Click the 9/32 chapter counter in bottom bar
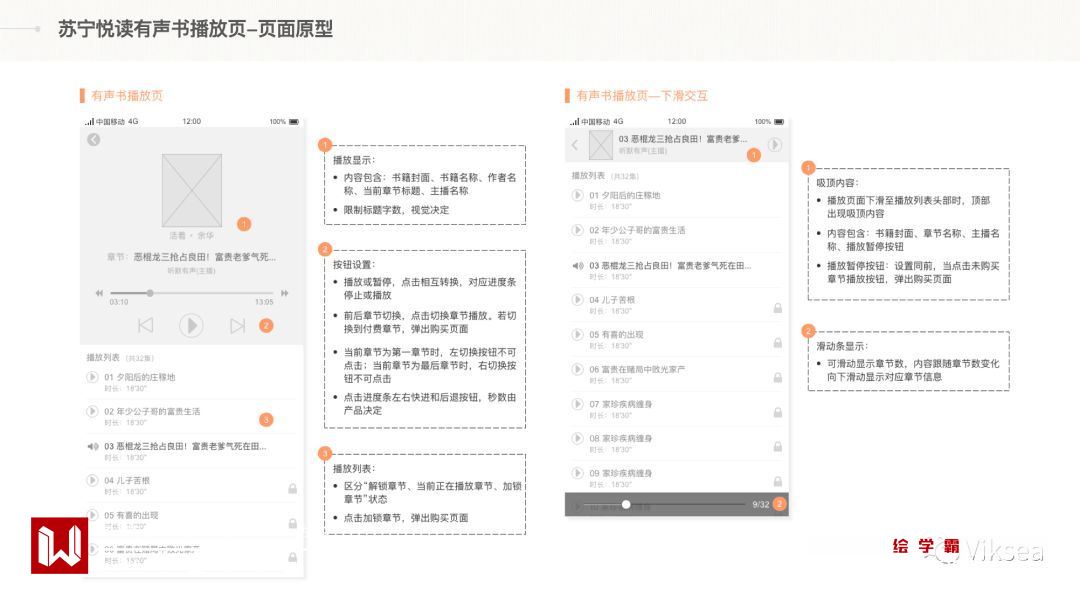1080x596 pixels. pyautogui.click(x=760, y=504)
